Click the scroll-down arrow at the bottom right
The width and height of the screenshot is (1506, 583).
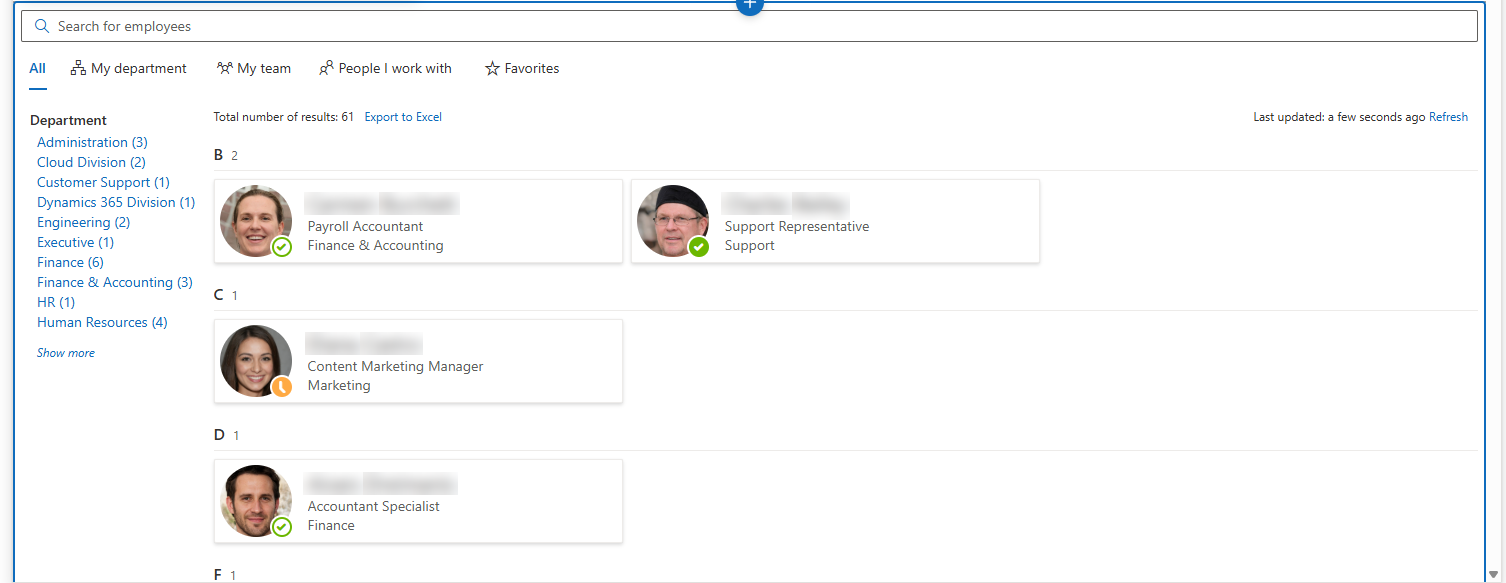tap(1493, 574)
